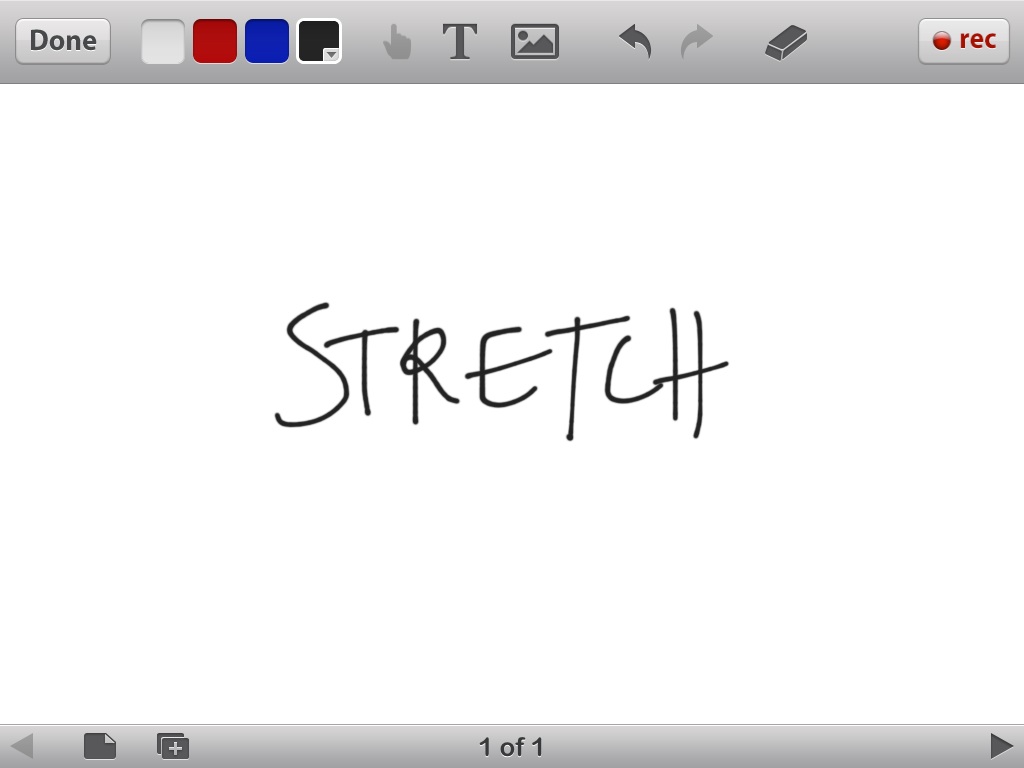Activate the Text tool
Viewport: 1024px width, 768px height.
pos(460,41)
